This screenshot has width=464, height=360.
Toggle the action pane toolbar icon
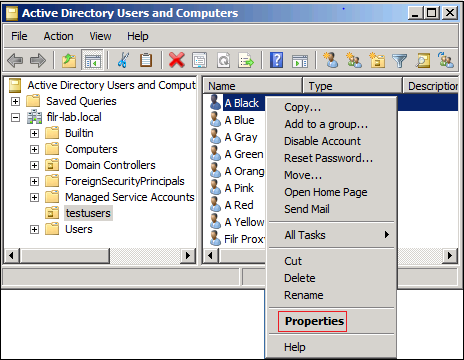click(x=300, y=61)
